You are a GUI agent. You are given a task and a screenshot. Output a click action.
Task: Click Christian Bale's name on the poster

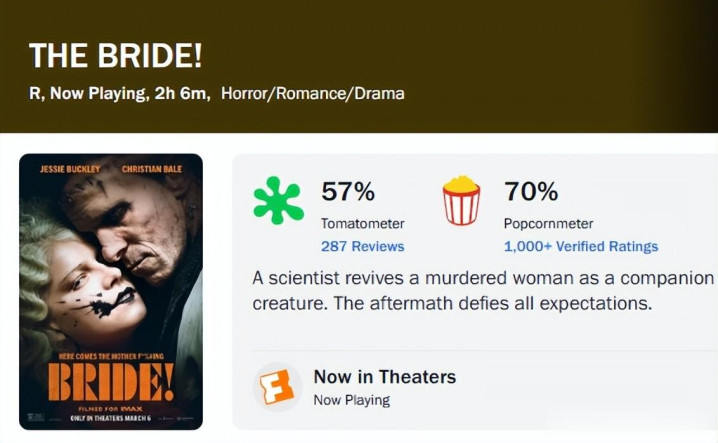153,169
